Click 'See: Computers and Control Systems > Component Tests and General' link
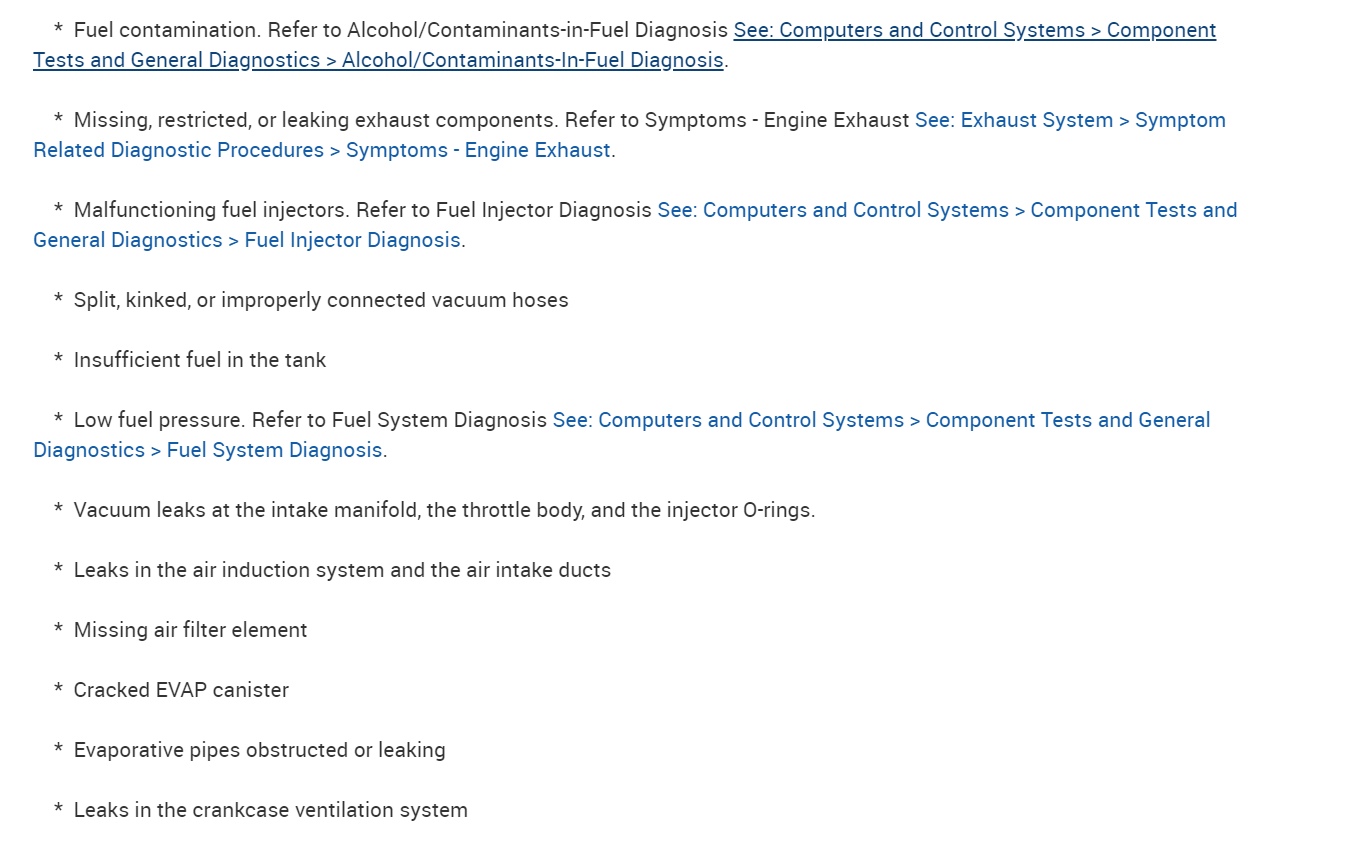Viewport: 1346px width, 845px height. click(880, 420)
